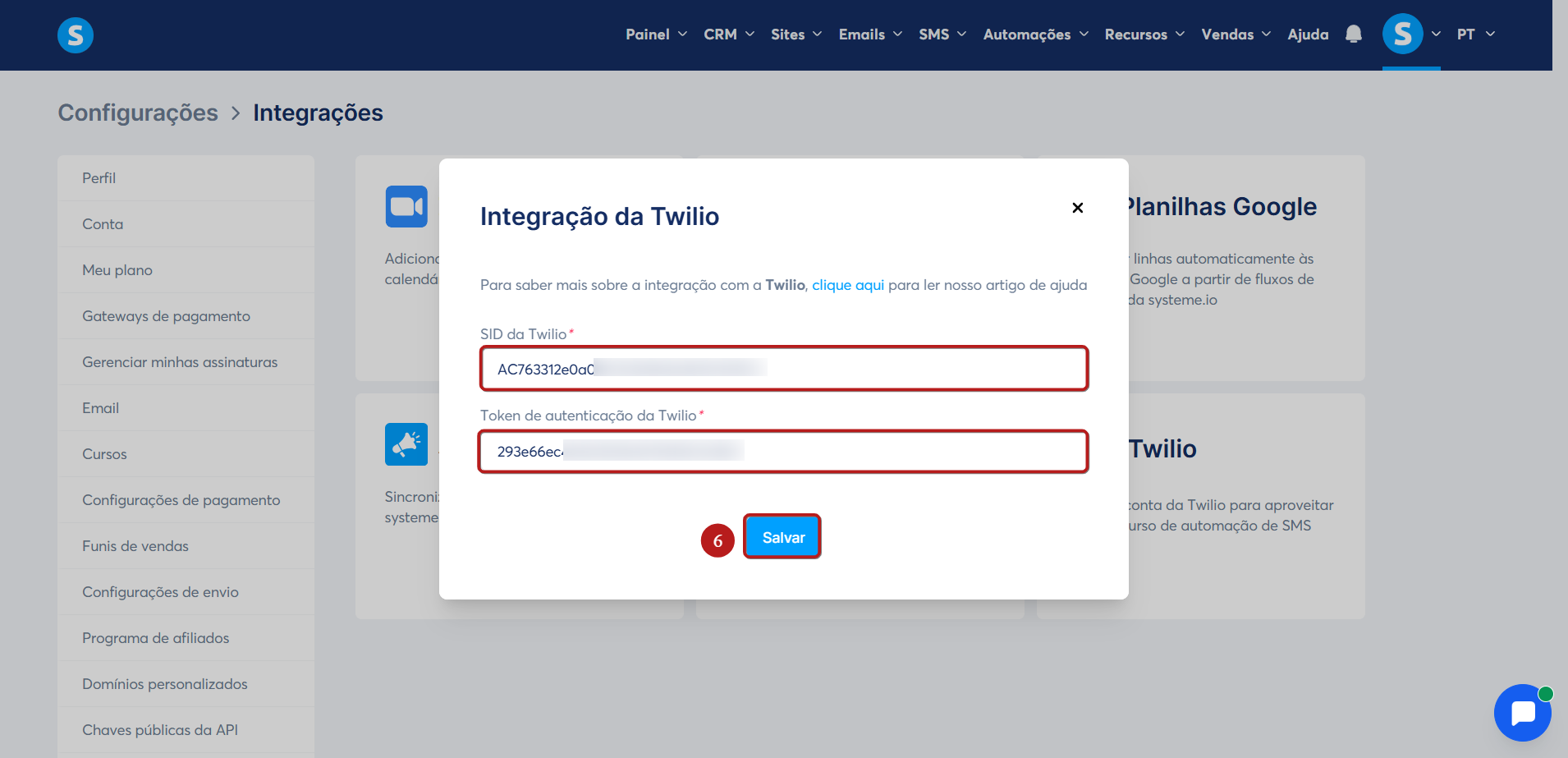1568x758 pixels.
Task: Focus the SID da Twilio field
Action: (x=784, y=369)
